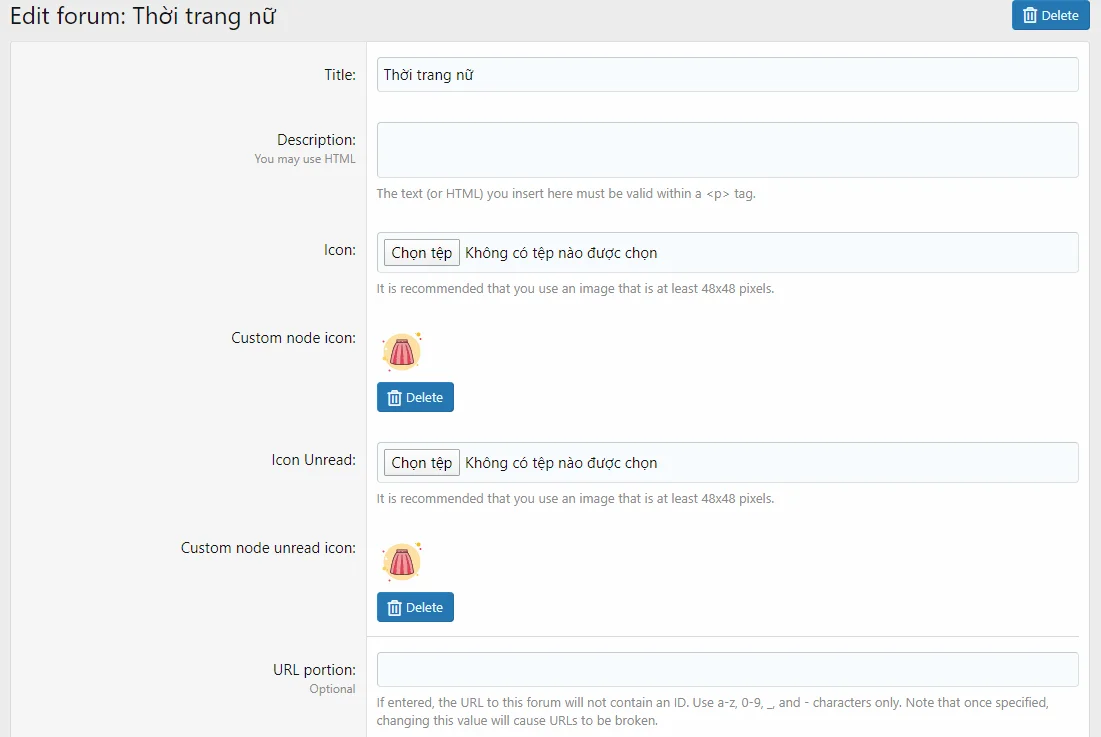
Task: Click the 'Icon:' field label
Action: 339,250
